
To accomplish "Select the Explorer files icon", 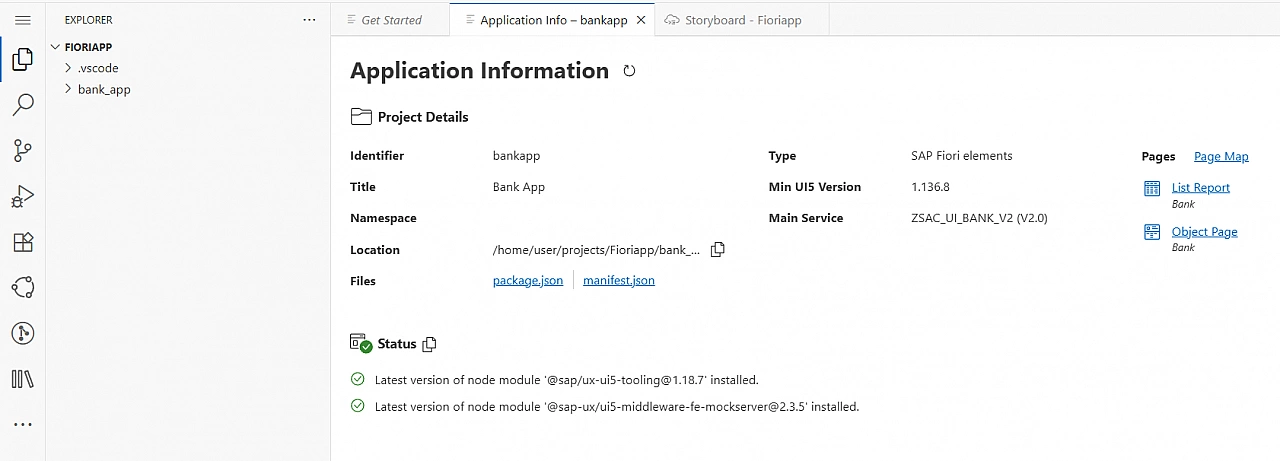I will (23, 61).
